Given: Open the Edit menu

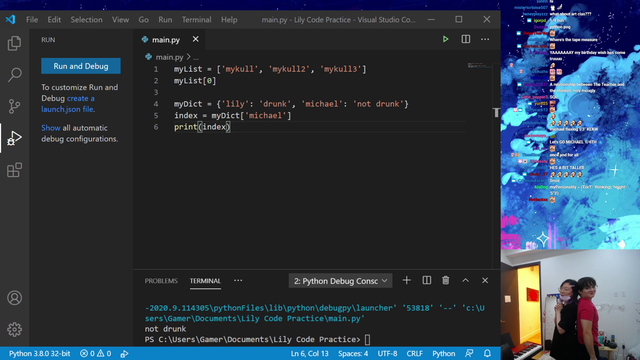Looking at the screenshot, I should (54, 20).
